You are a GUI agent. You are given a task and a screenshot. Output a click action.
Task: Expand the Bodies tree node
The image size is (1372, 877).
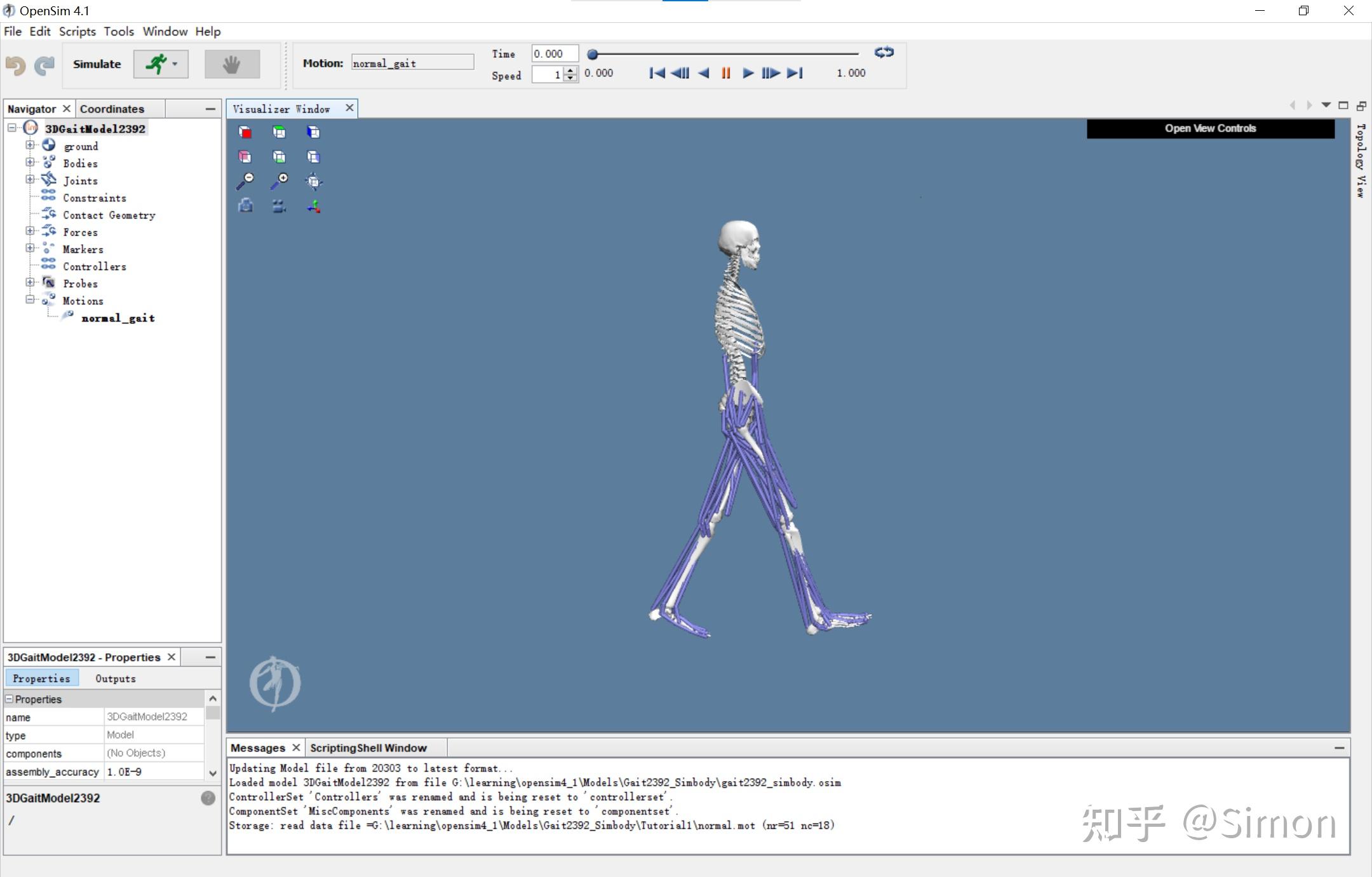(x=30, y=163)
